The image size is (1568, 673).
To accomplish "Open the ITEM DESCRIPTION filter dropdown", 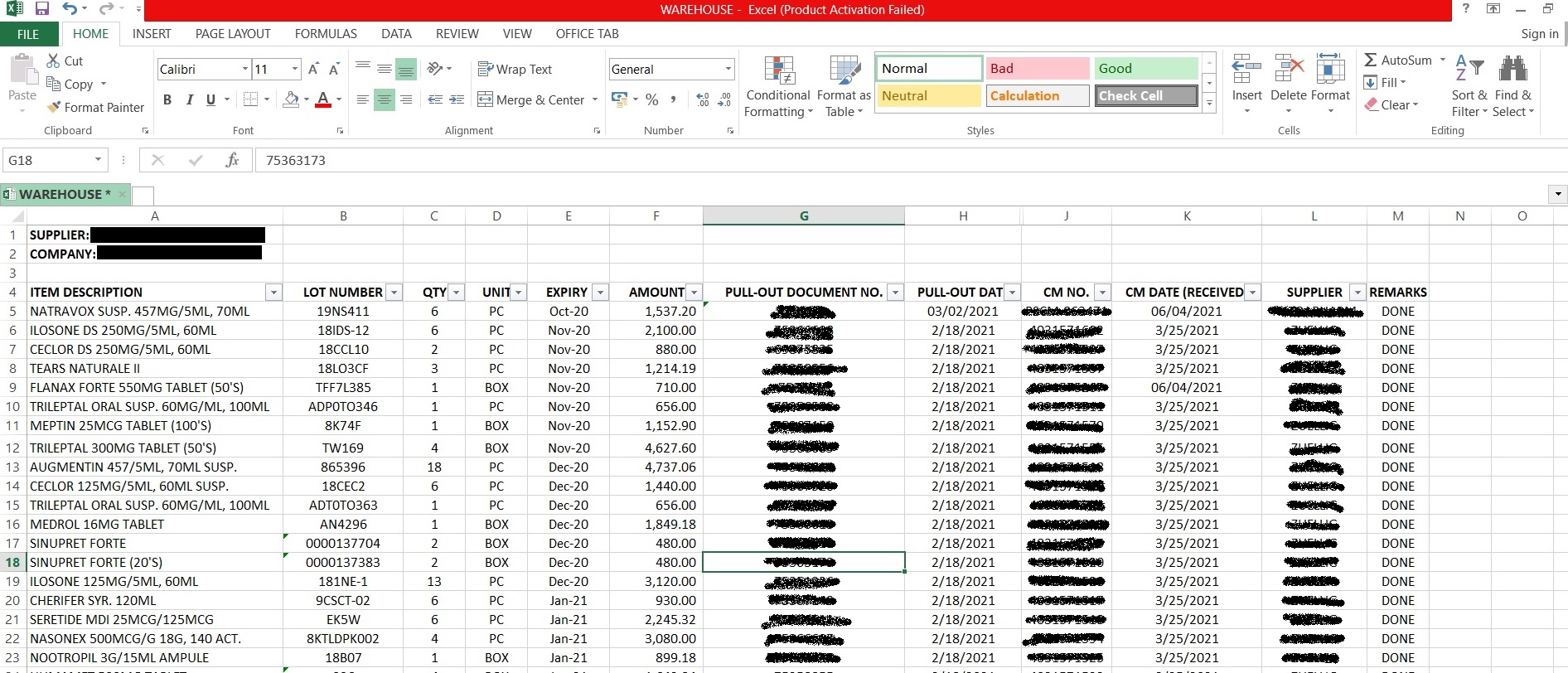I will point(273,292).
